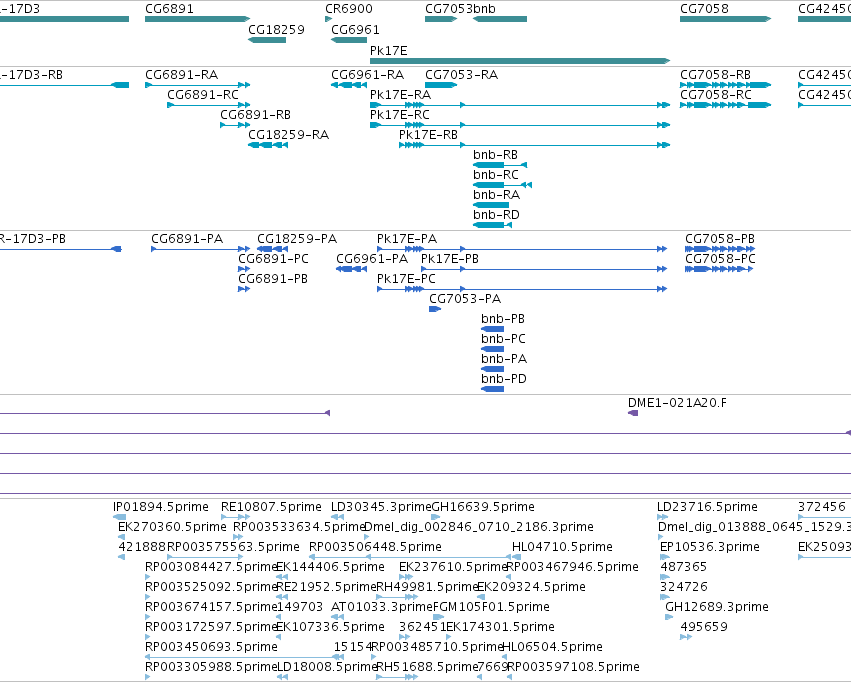
Task: Select the RP003467946.5prime EST label
Action: click(573, 568)
